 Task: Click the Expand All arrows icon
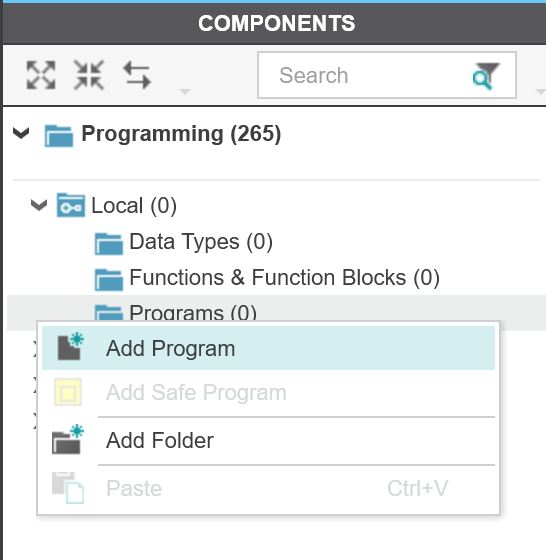pyautogui.click(x=41, y=75)
